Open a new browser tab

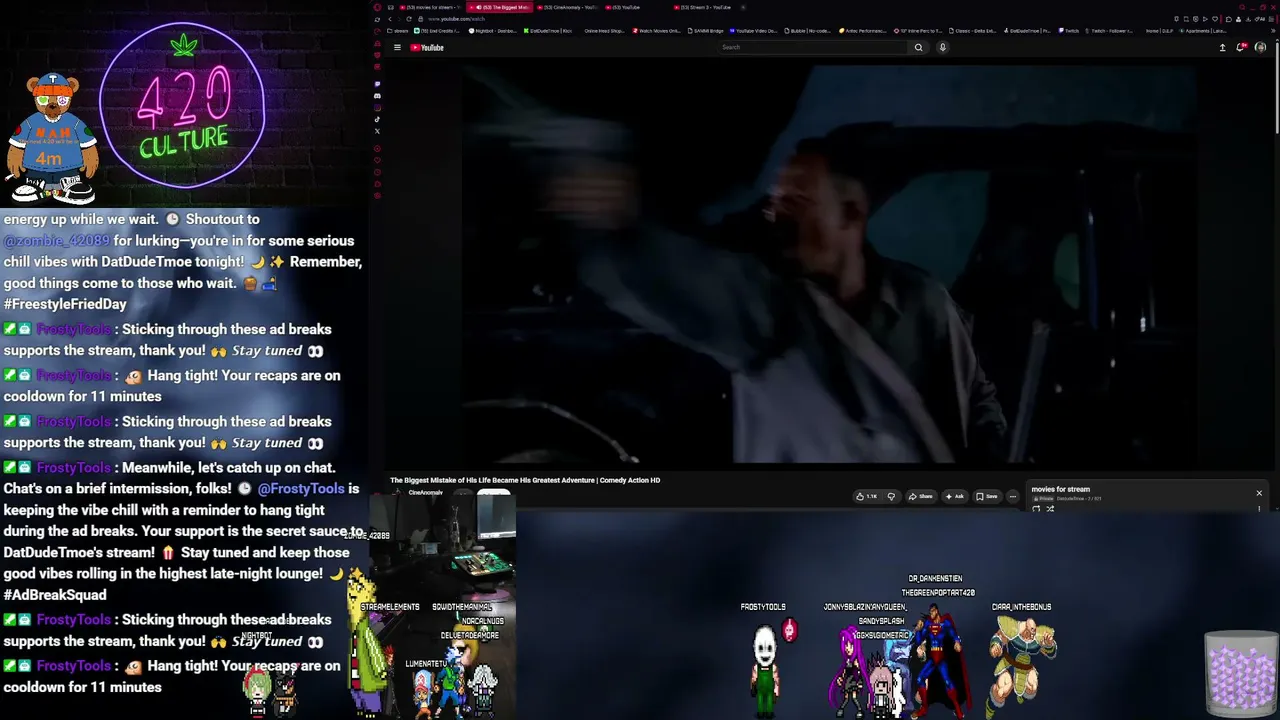[x=743, y=7]
